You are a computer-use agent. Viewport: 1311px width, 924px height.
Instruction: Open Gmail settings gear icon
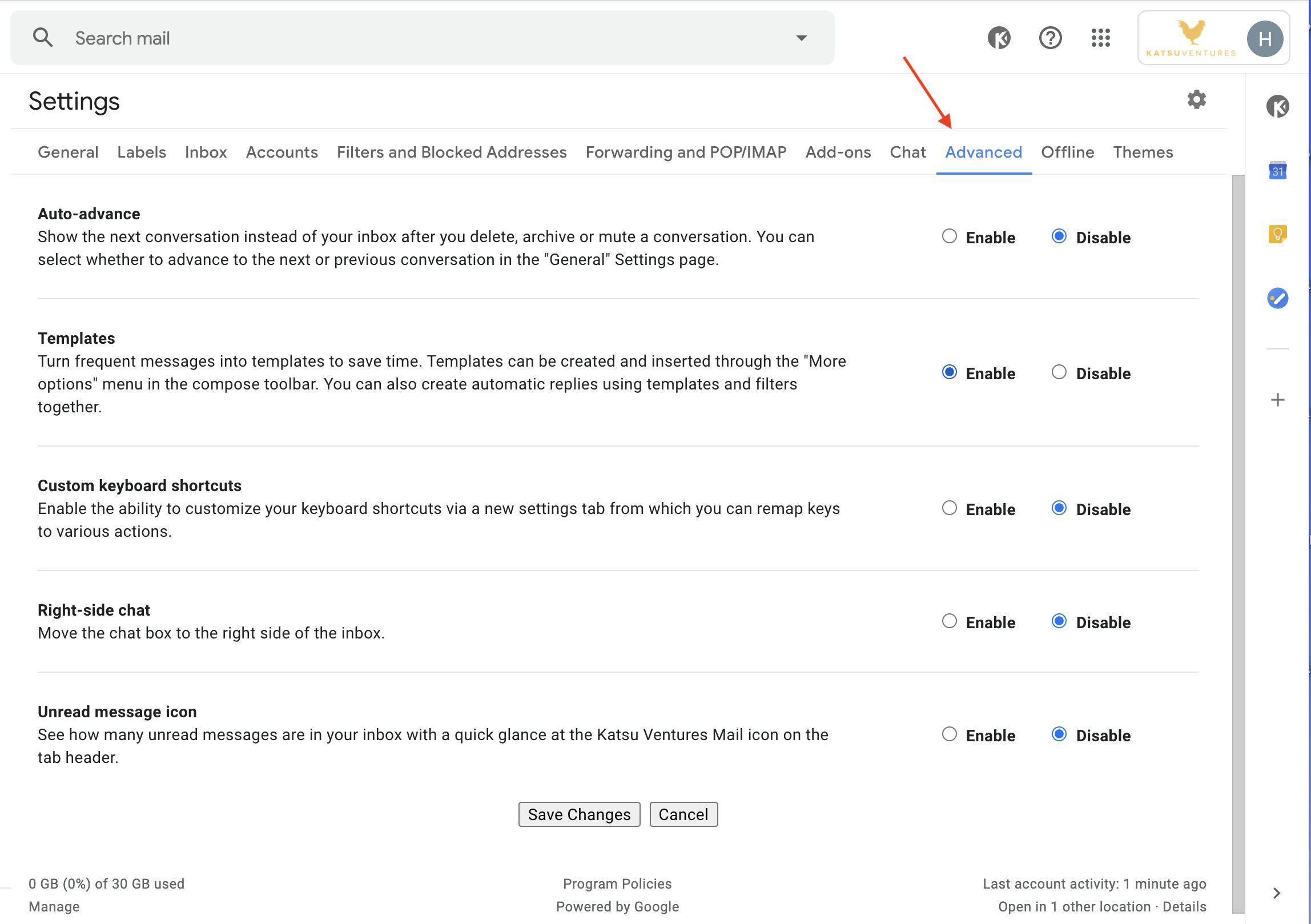1197,99
